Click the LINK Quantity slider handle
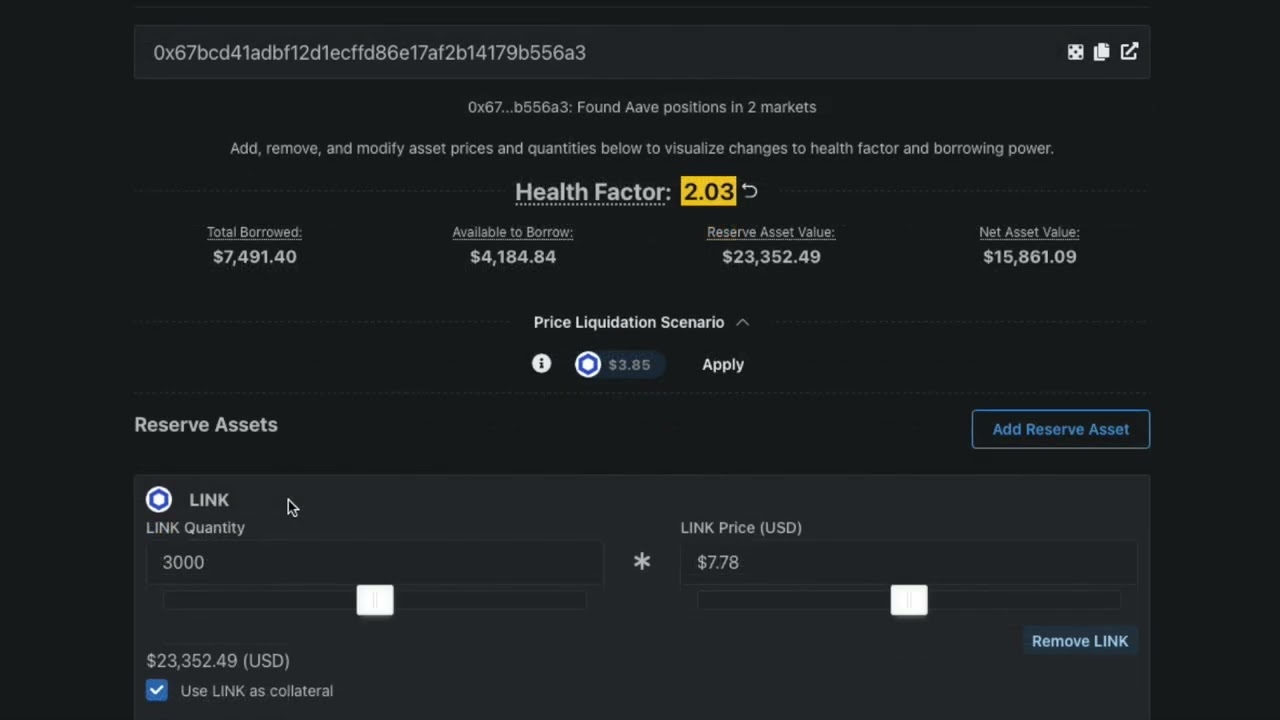 tap(375, 600)
